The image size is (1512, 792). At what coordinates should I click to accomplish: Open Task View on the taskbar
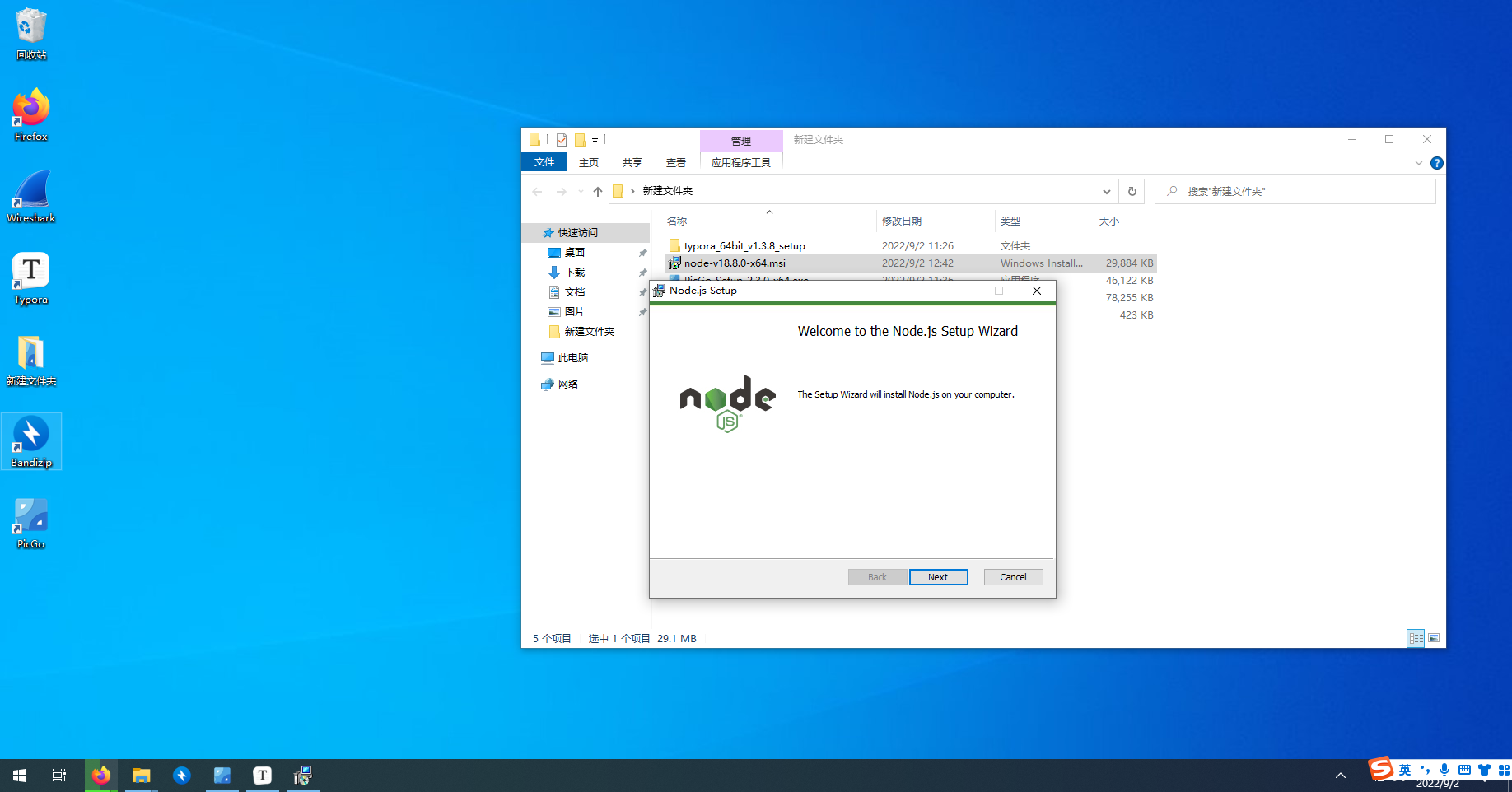pyautogui.click(x=59, y=776)
